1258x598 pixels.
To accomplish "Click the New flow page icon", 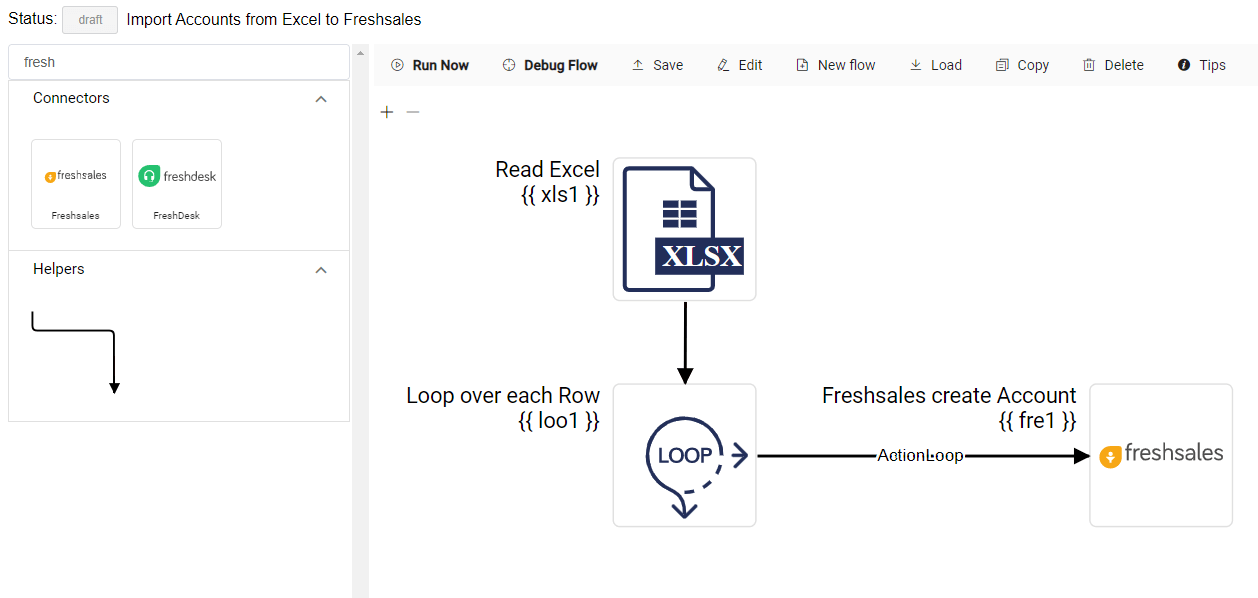I will (x=802, y=65).
